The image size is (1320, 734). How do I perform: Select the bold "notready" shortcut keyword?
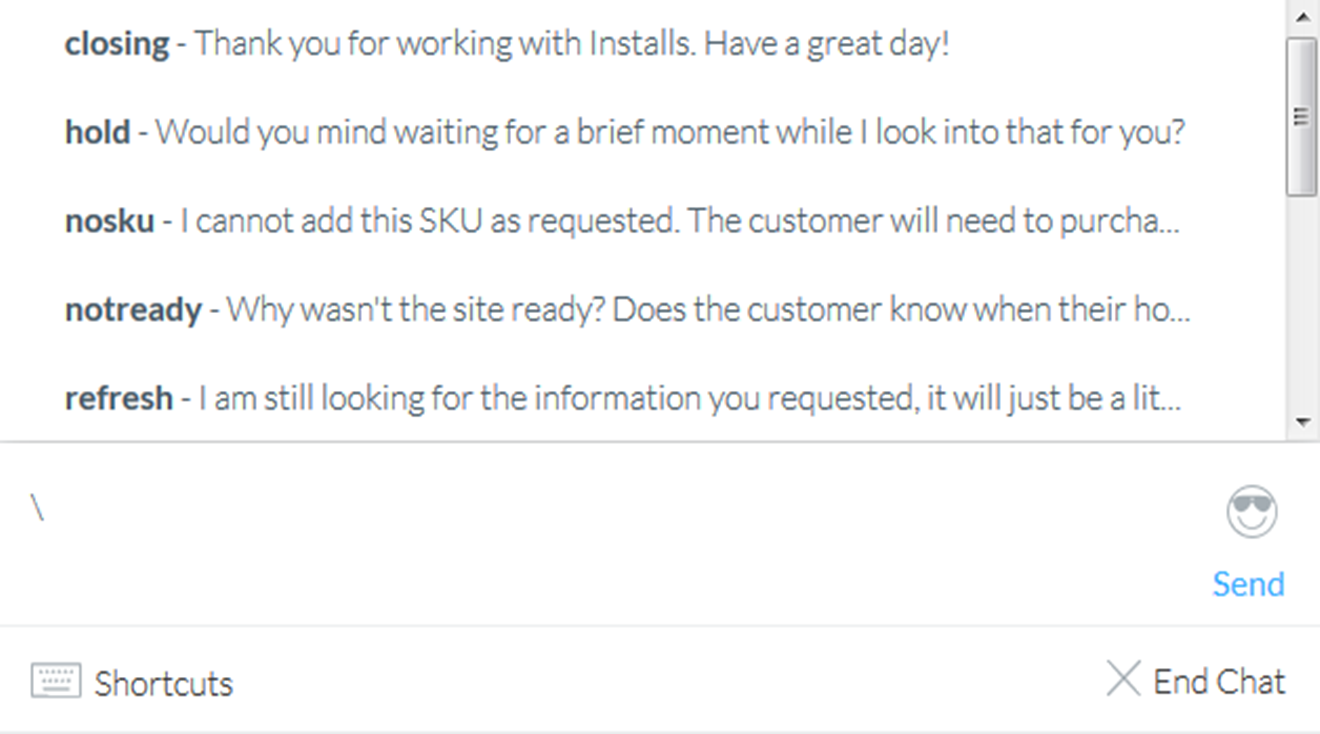133,310
